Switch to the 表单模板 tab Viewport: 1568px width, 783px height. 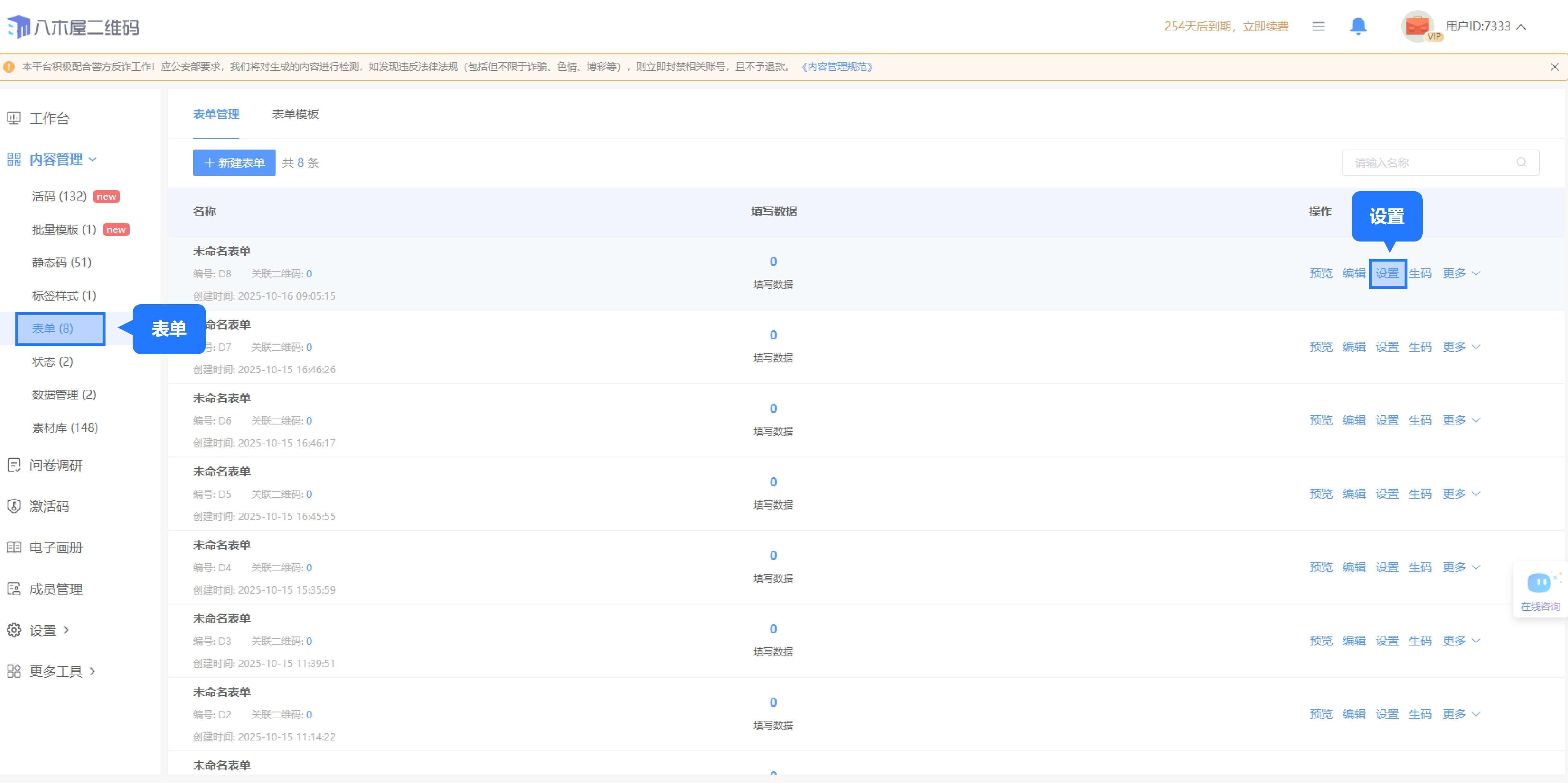(295, 114)
